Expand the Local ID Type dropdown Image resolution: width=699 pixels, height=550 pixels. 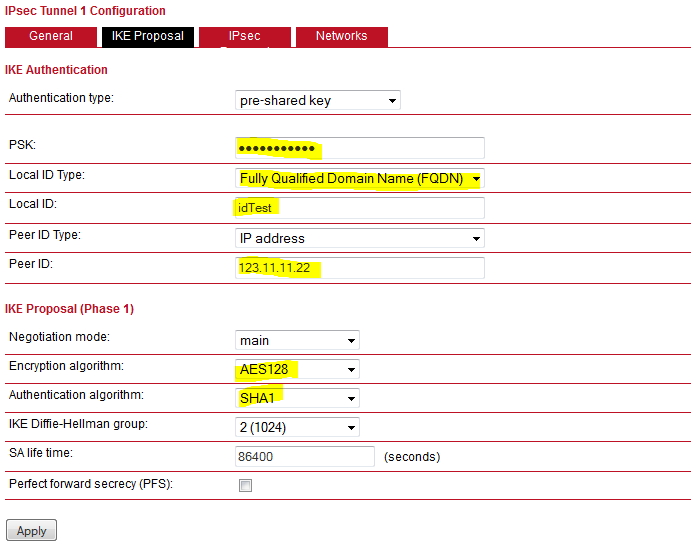click(359, 178)
